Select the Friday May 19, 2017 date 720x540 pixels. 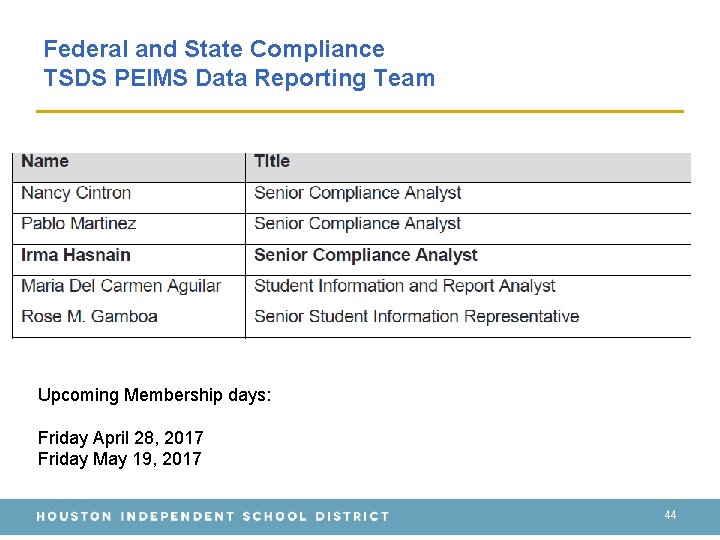[119, 459]
